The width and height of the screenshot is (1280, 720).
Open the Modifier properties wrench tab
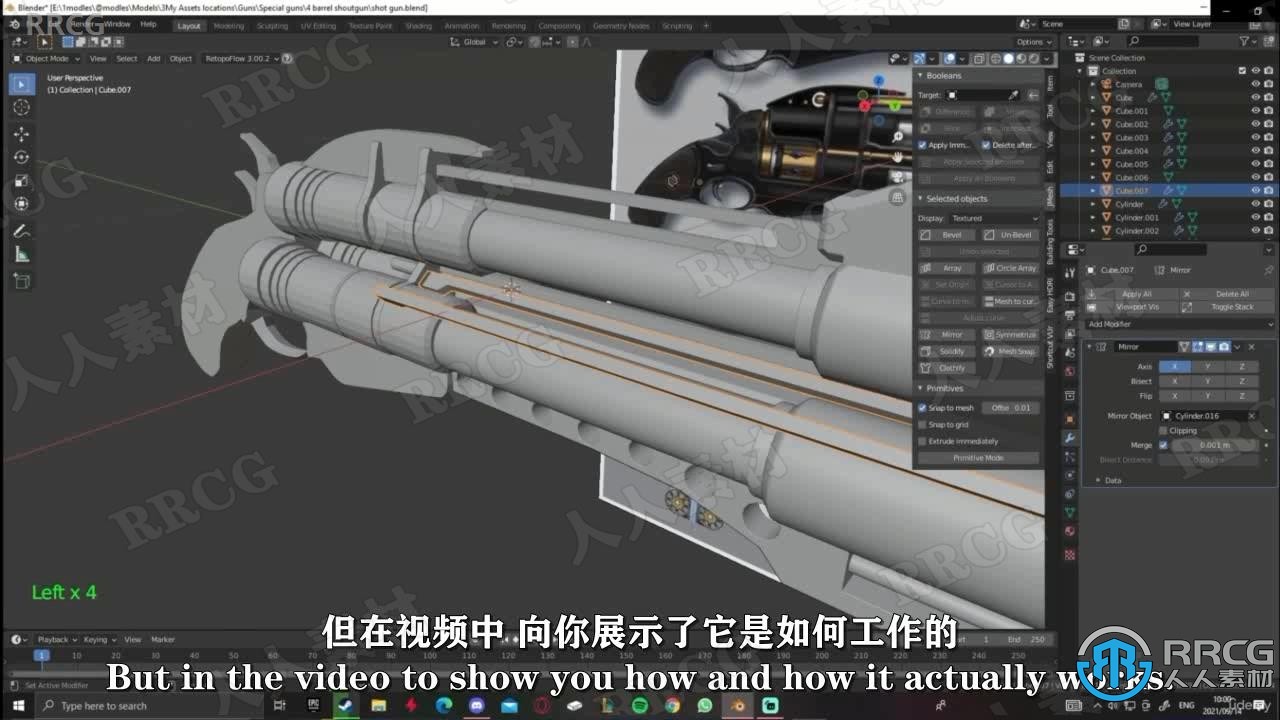click(1070, 438)
